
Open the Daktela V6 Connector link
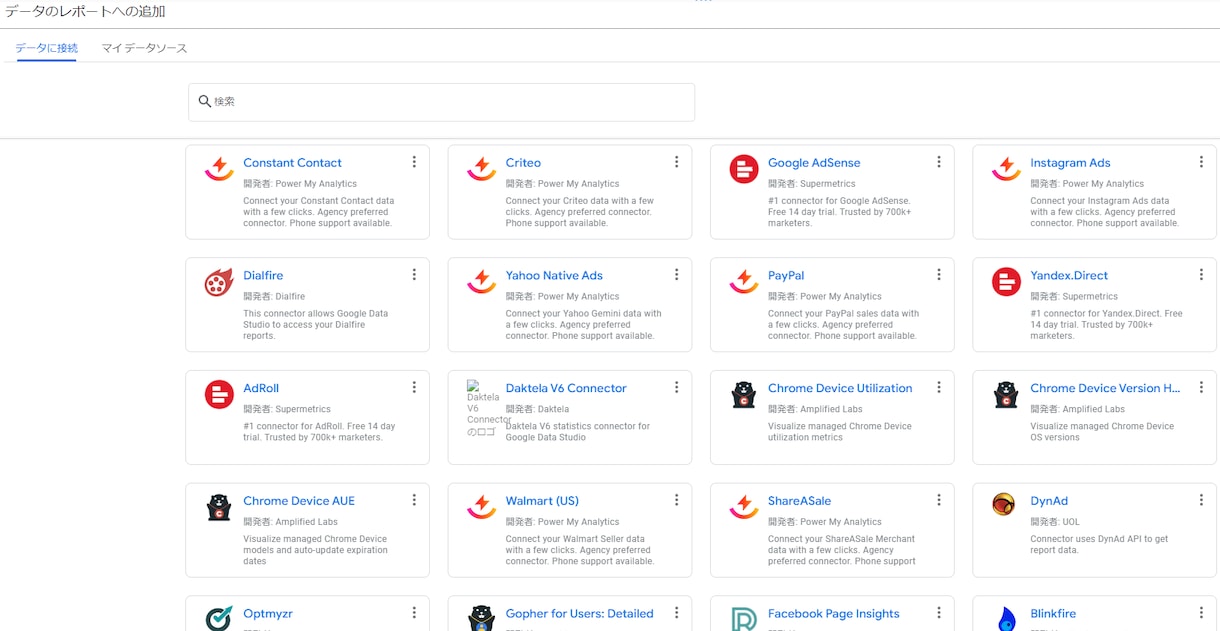(x=566, y=388)
